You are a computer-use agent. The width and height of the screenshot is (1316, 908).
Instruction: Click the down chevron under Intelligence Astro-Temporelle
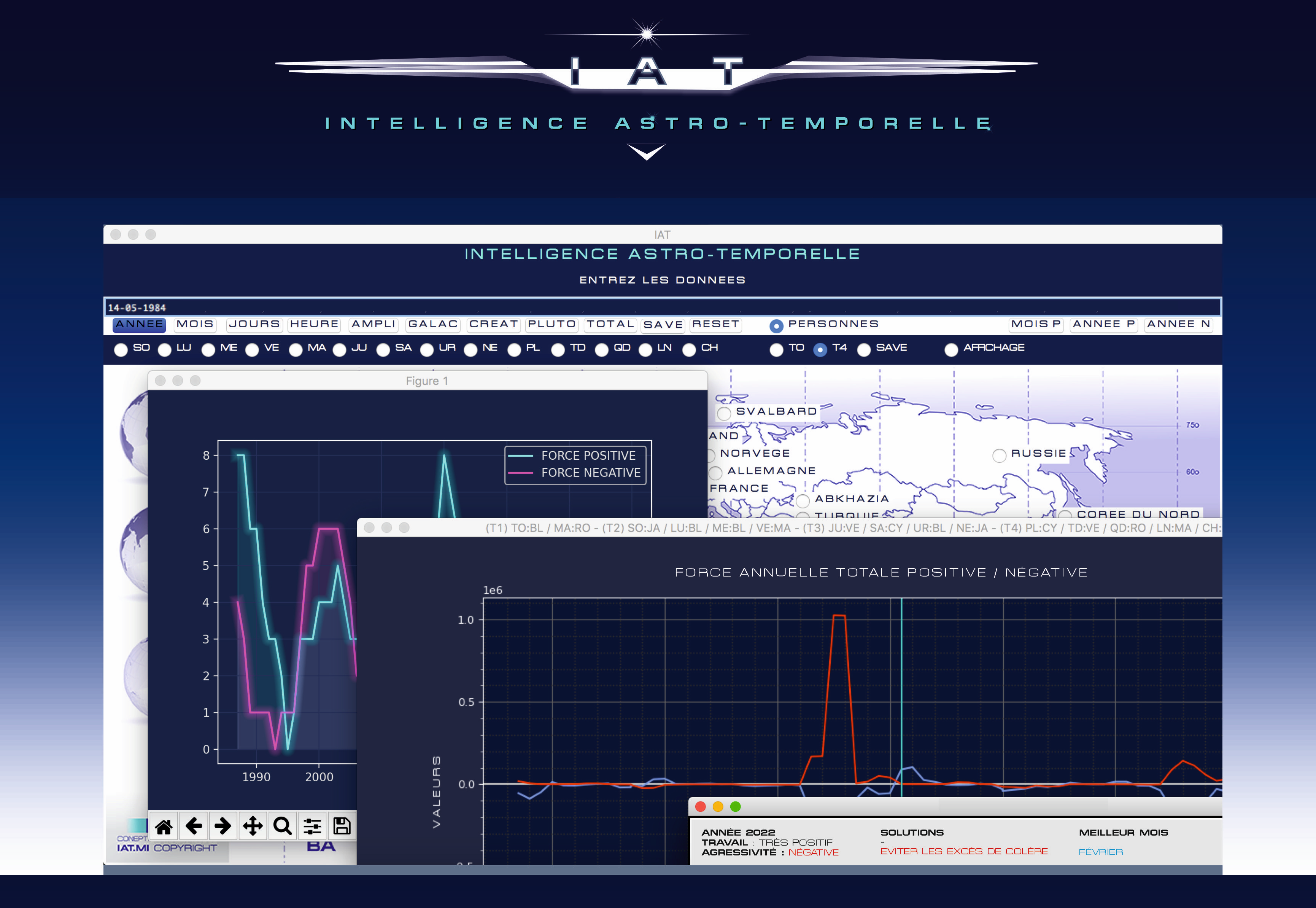(x=646, y=152)
